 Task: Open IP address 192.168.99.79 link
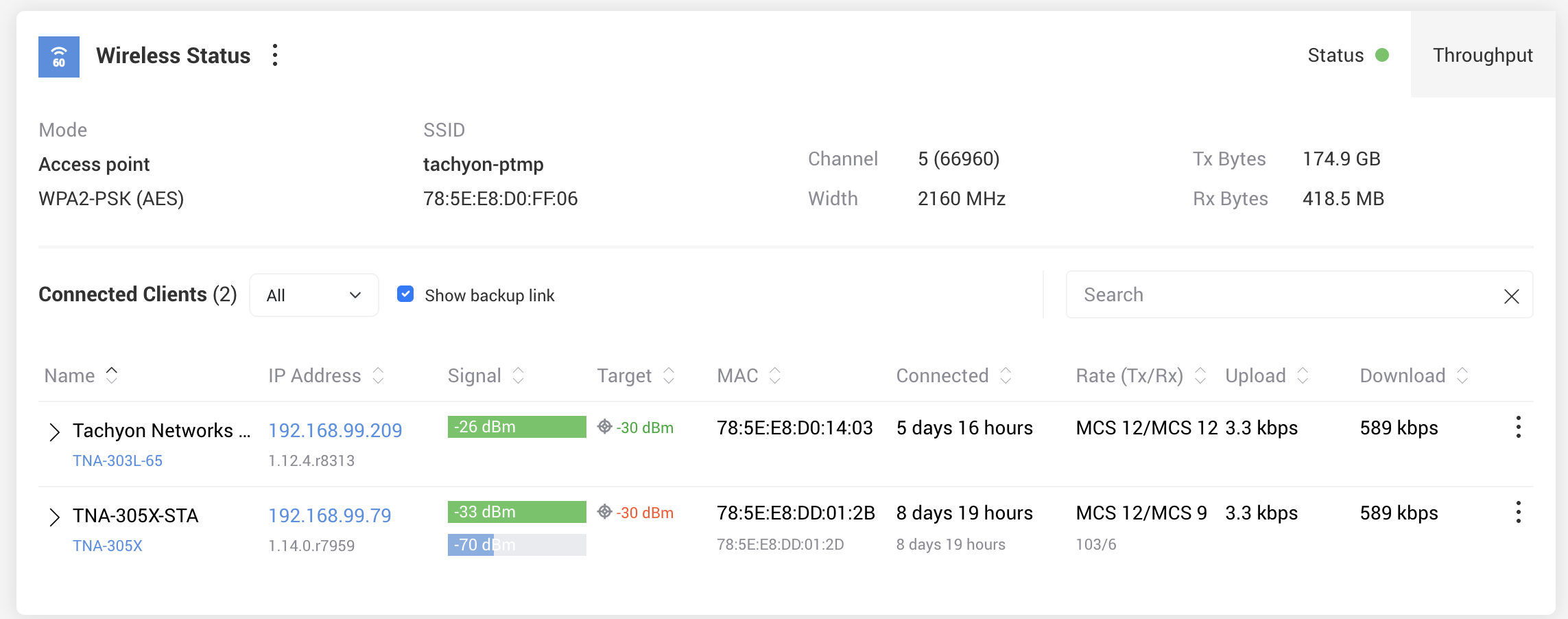[329, 515]
